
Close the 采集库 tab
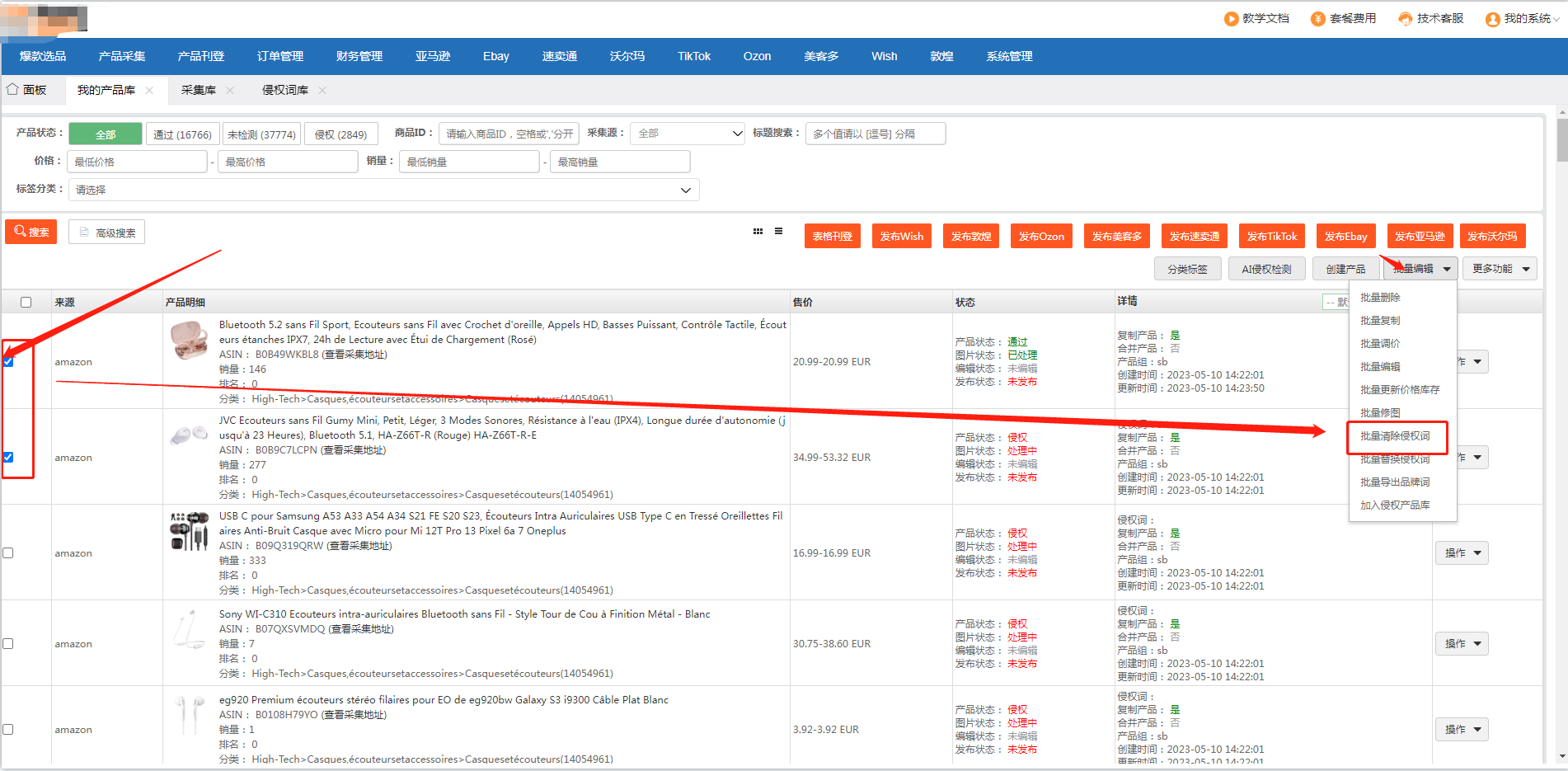tap(230, 91)
